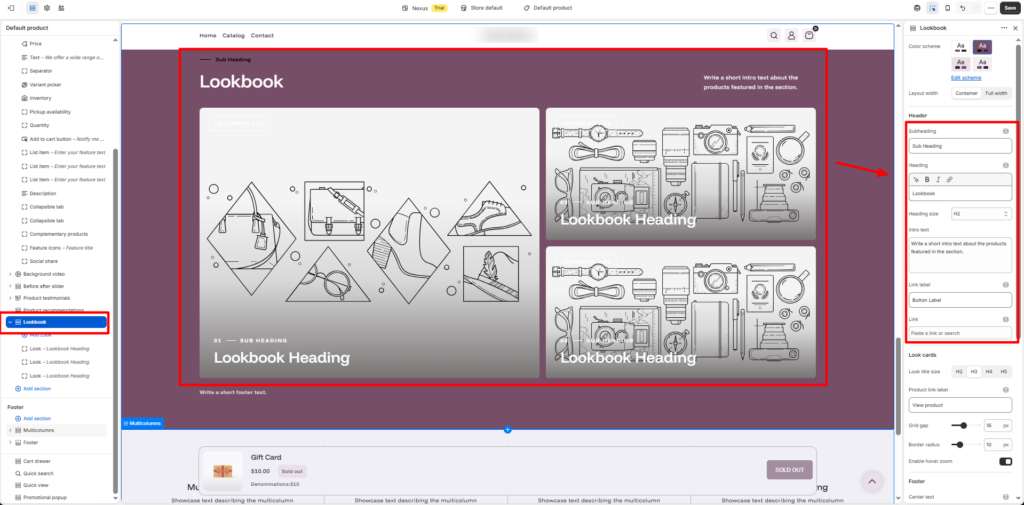Click the dynamic source icon beside Heading

click(1006, 165)
